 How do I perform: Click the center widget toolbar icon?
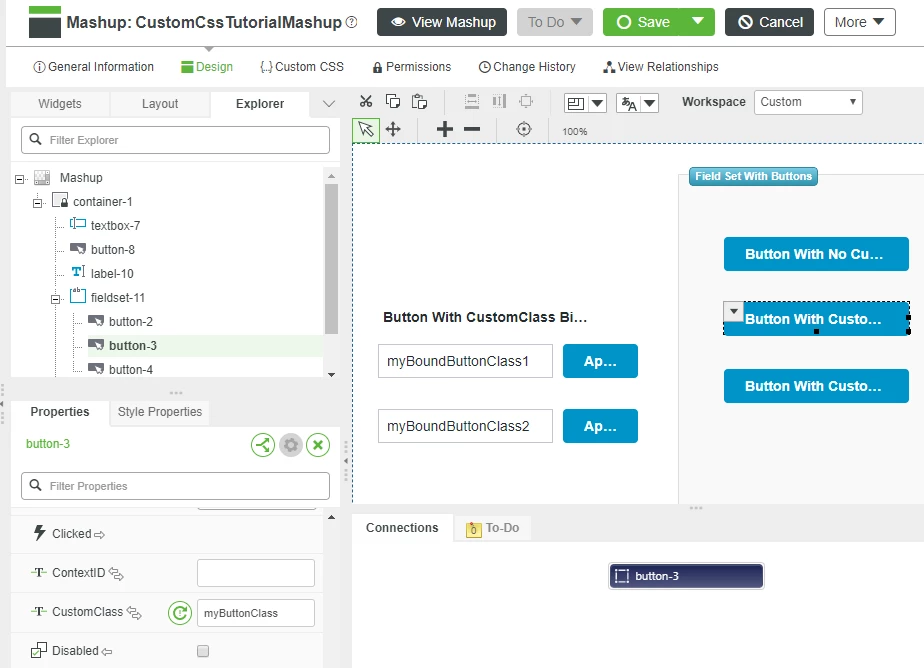(526, 101)
